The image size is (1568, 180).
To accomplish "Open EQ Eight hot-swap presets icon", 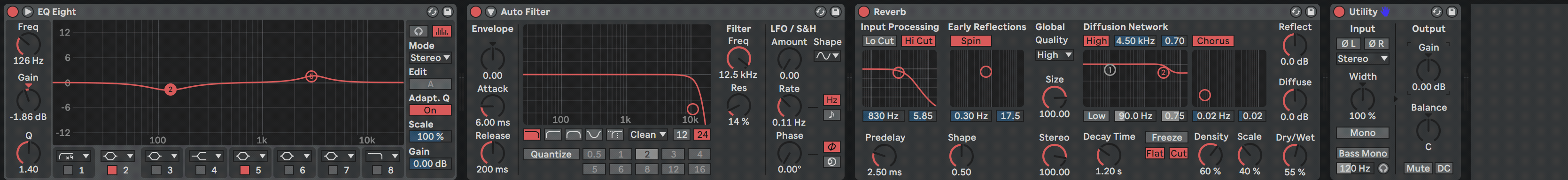I will (432, 12).
